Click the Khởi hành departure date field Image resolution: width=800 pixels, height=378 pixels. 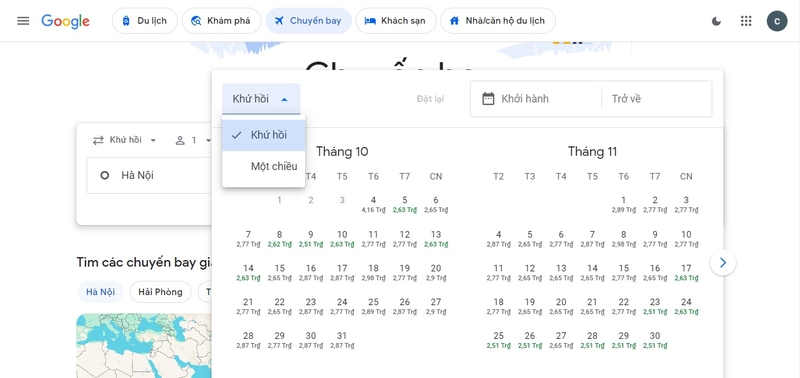536,98
